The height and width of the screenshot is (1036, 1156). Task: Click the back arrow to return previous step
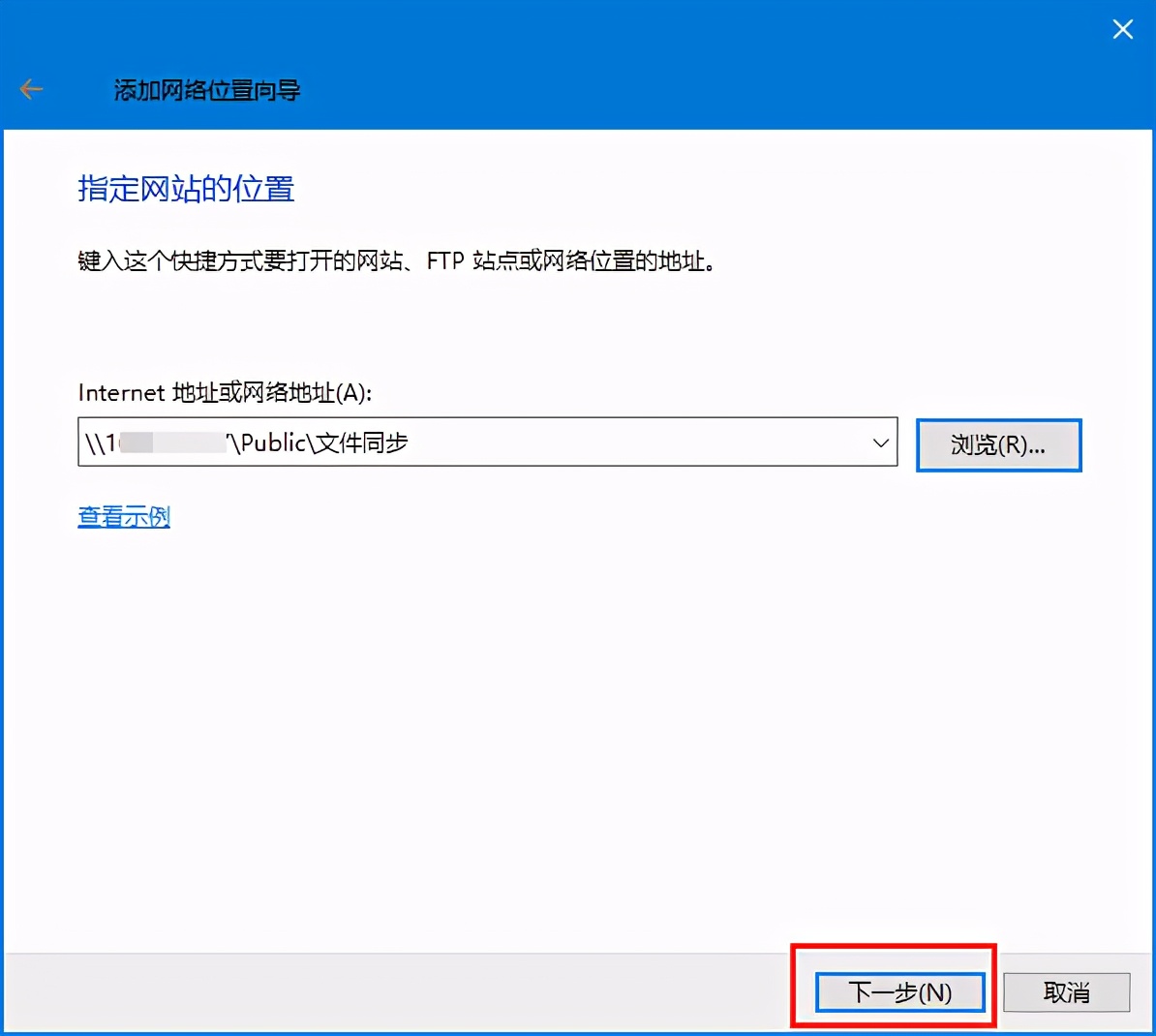pyautogui.click(x=30, y=88)
